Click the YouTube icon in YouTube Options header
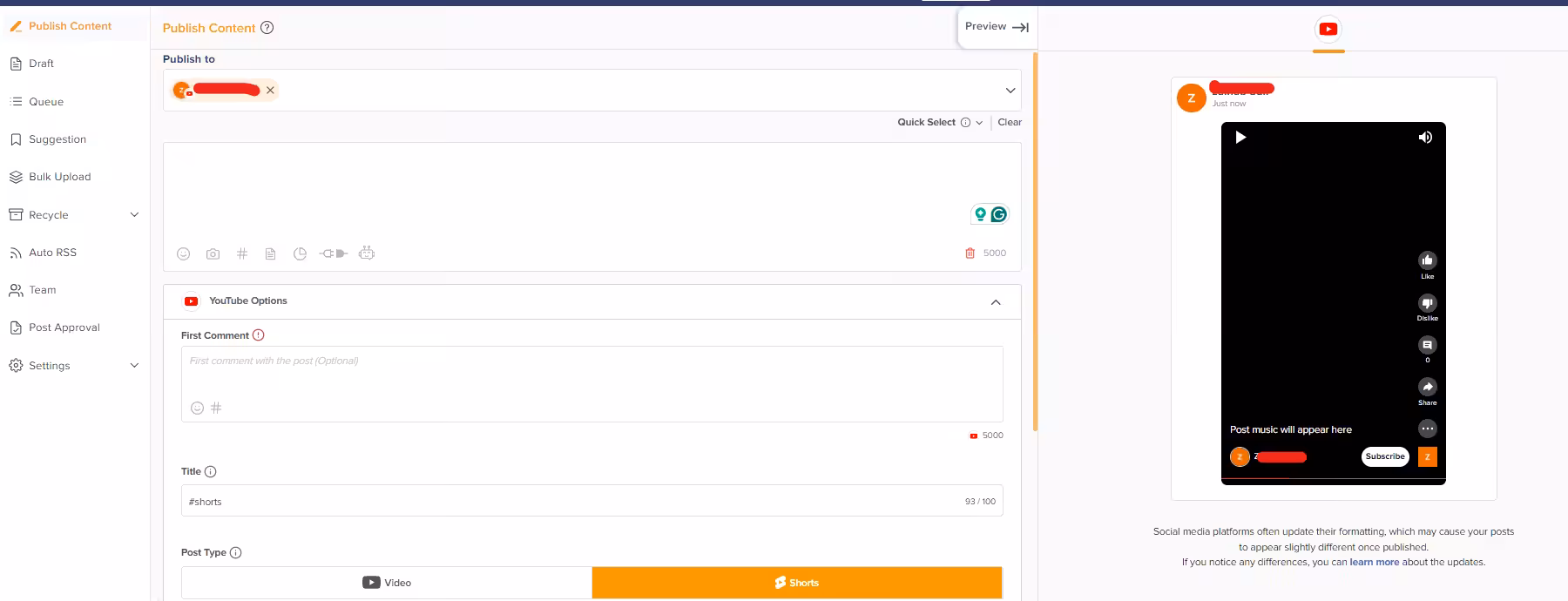1568x601 pixels. tap(191, 301)
